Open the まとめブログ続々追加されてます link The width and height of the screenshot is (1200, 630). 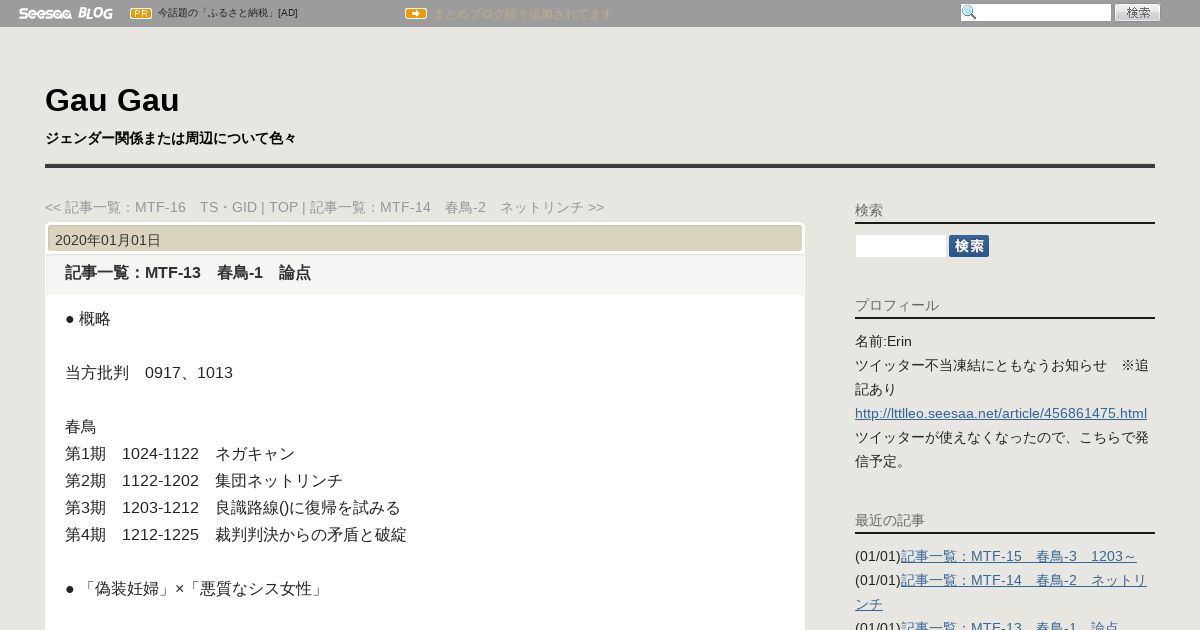coord(522,14)
